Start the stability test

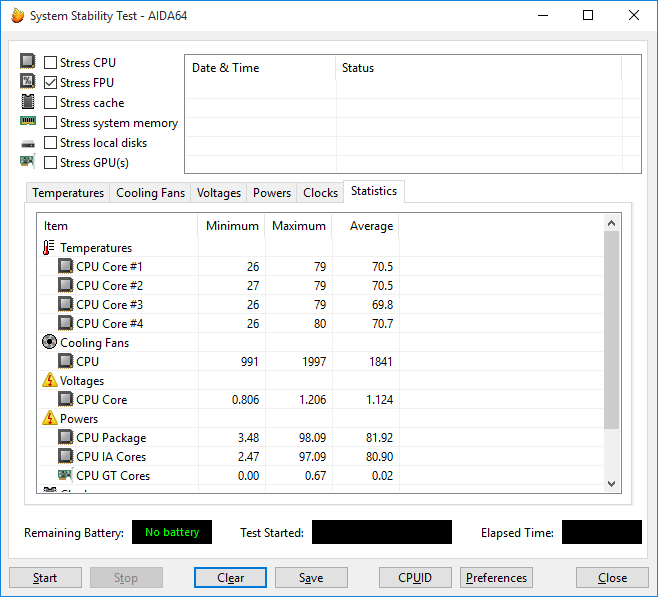coord(45,578)
